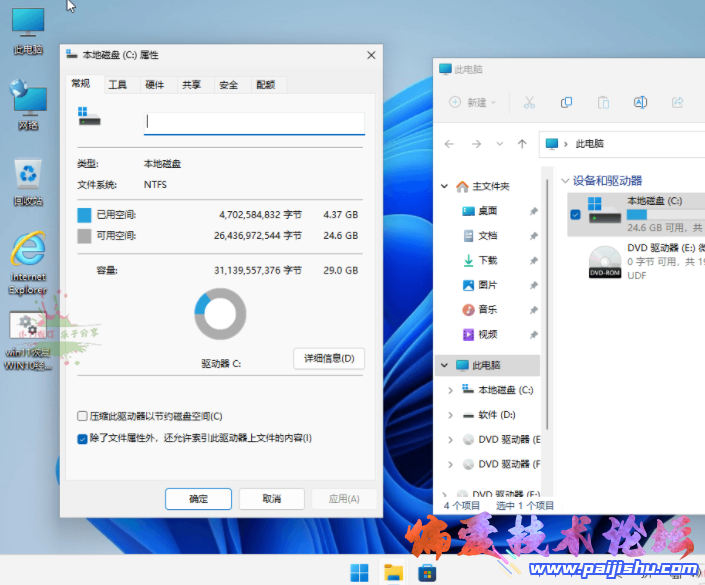Enable compress this drive to save space

pyautogui.click(x=83, y=416)
